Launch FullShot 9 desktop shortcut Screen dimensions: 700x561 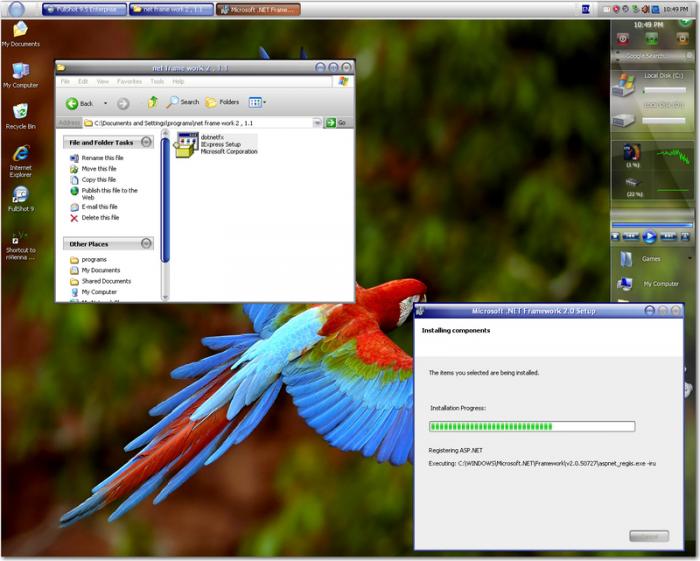tap(21, 199)
